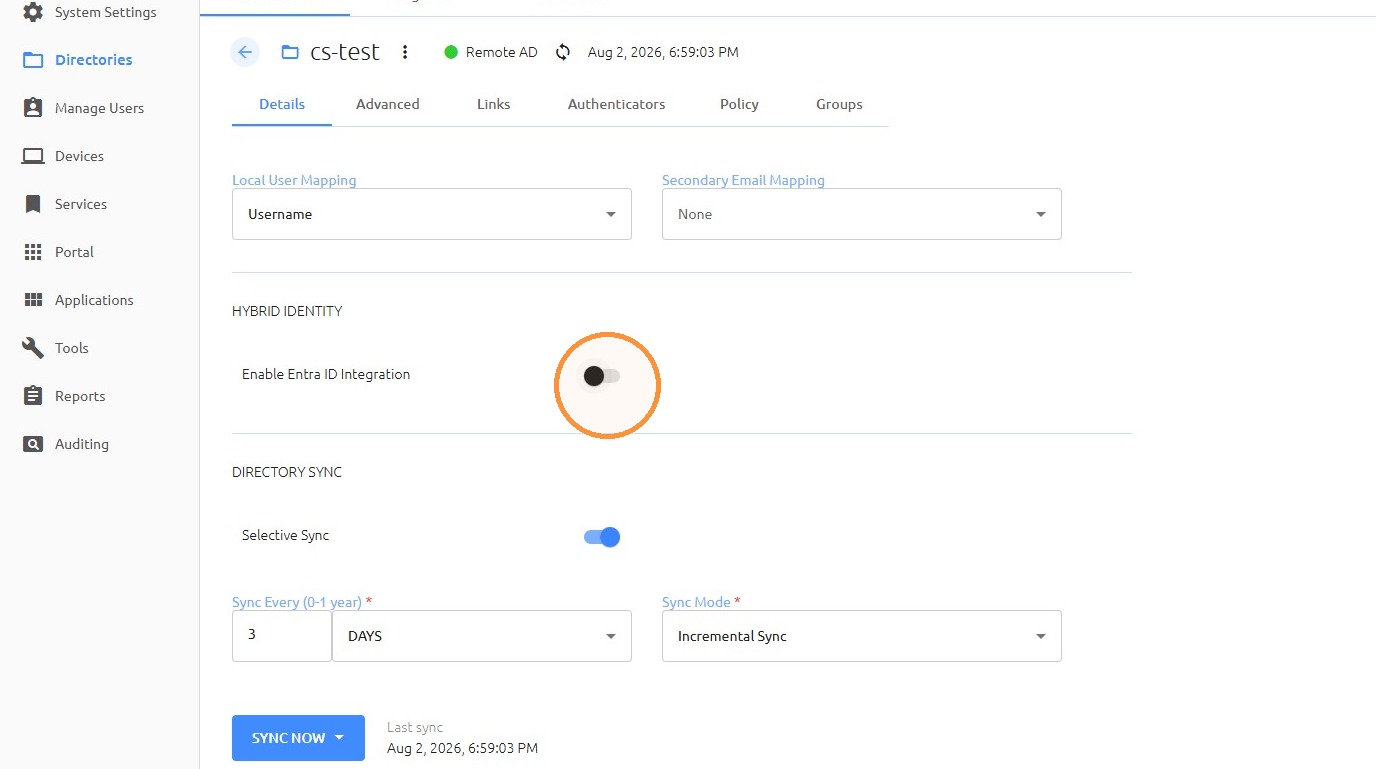
Task: Open the Sync Mode dropdown
Action: 862,636
